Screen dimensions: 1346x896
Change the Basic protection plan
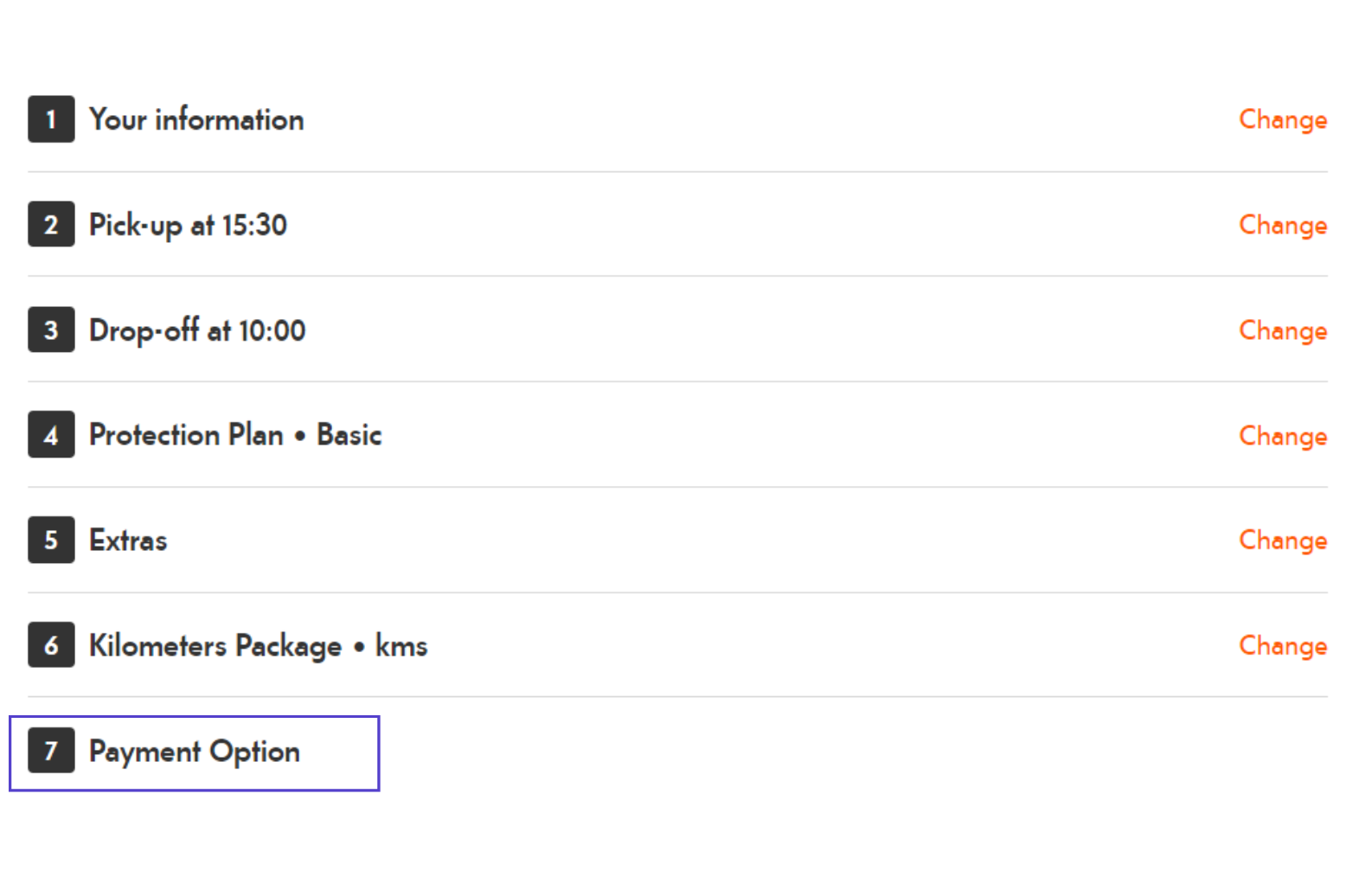pyautogui.click(x=1282, y=436)
